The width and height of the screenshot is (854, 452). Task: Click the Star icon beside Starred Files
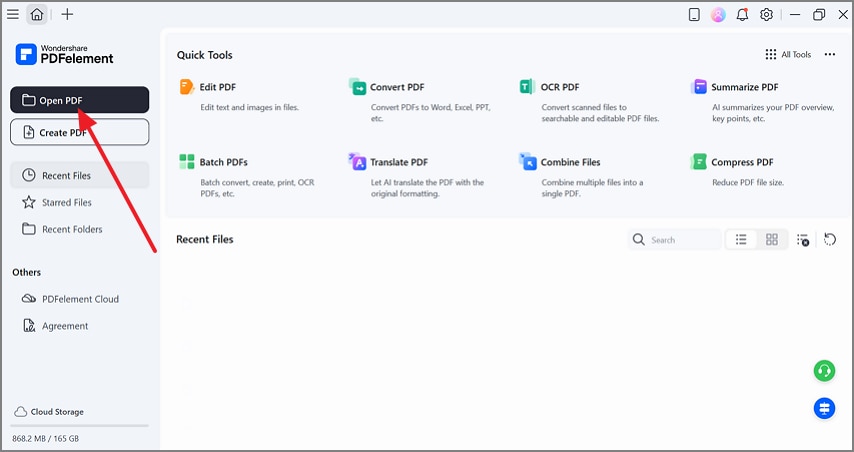click(29, 203)
